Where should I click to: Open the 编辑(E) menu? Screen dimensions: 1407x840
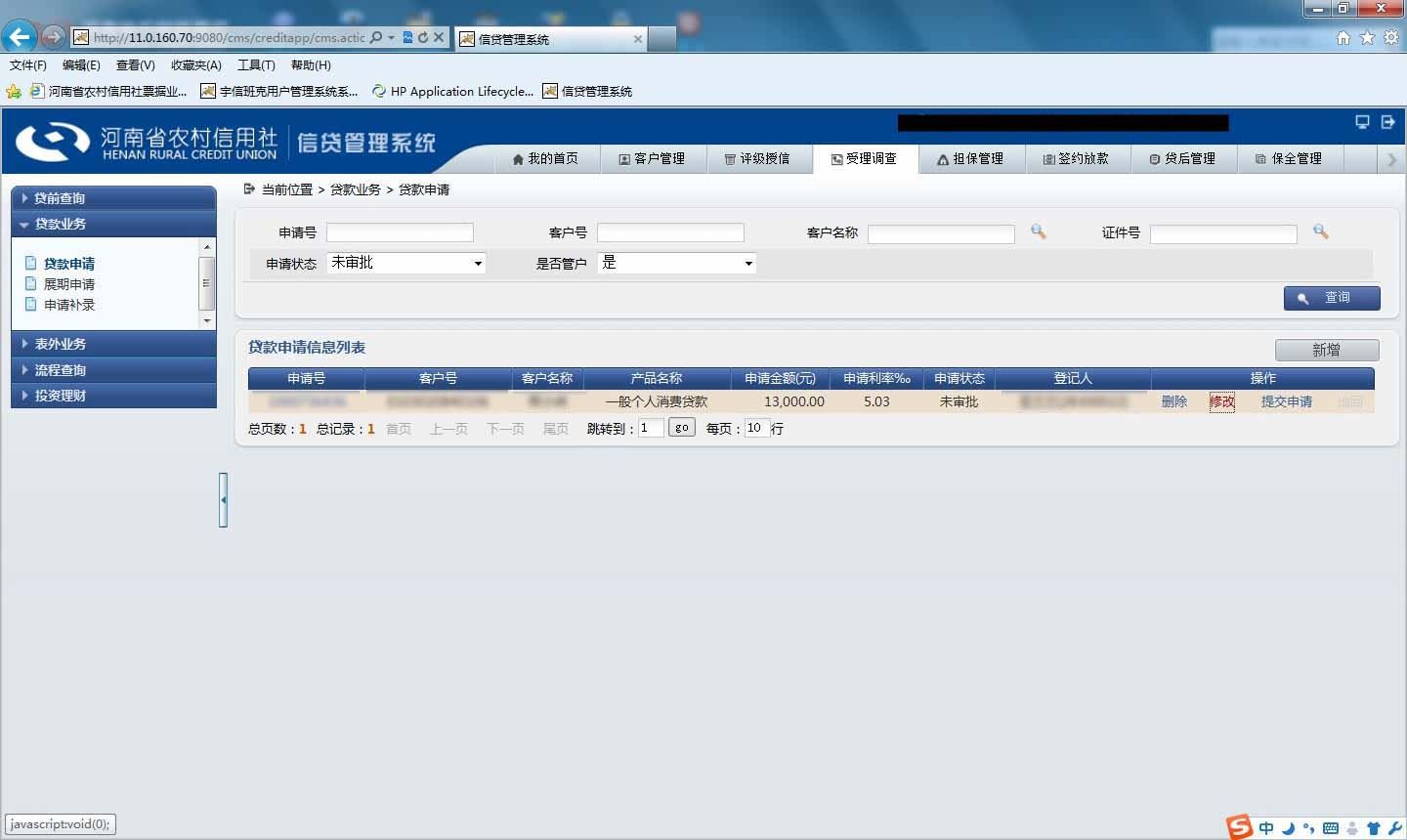click(81, 65)
